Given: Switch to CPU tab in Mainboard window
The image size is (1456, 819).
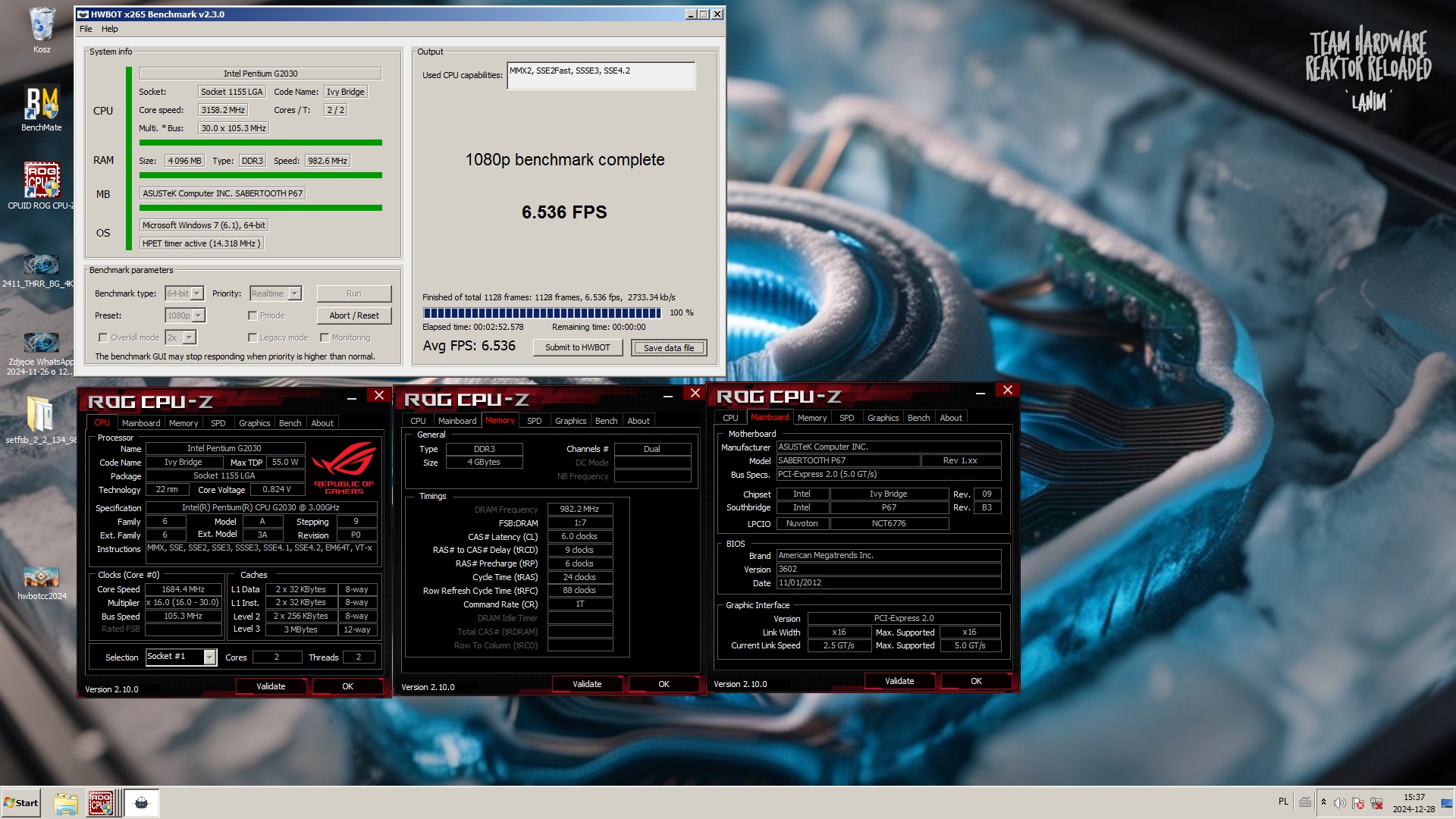Looking at the screenshot, I should coord(730,418).
